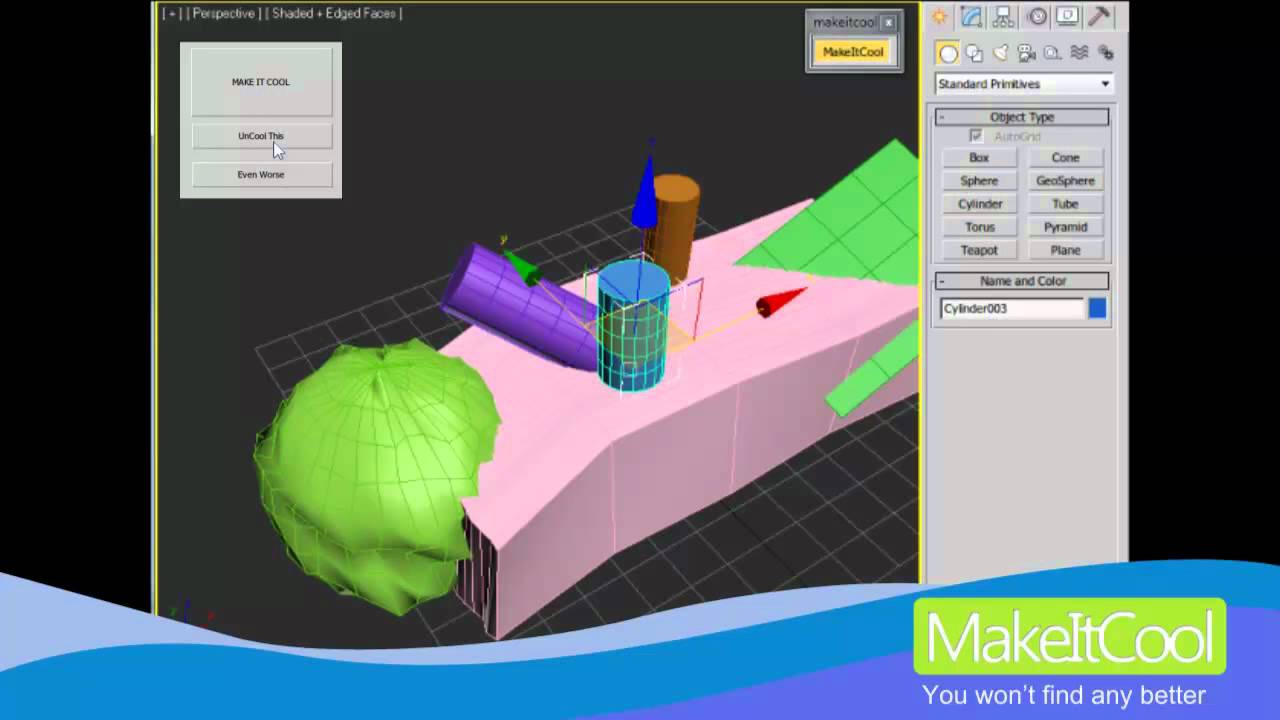
Task: Create a GeoSphere primitive
Action: pos(1065,181)
